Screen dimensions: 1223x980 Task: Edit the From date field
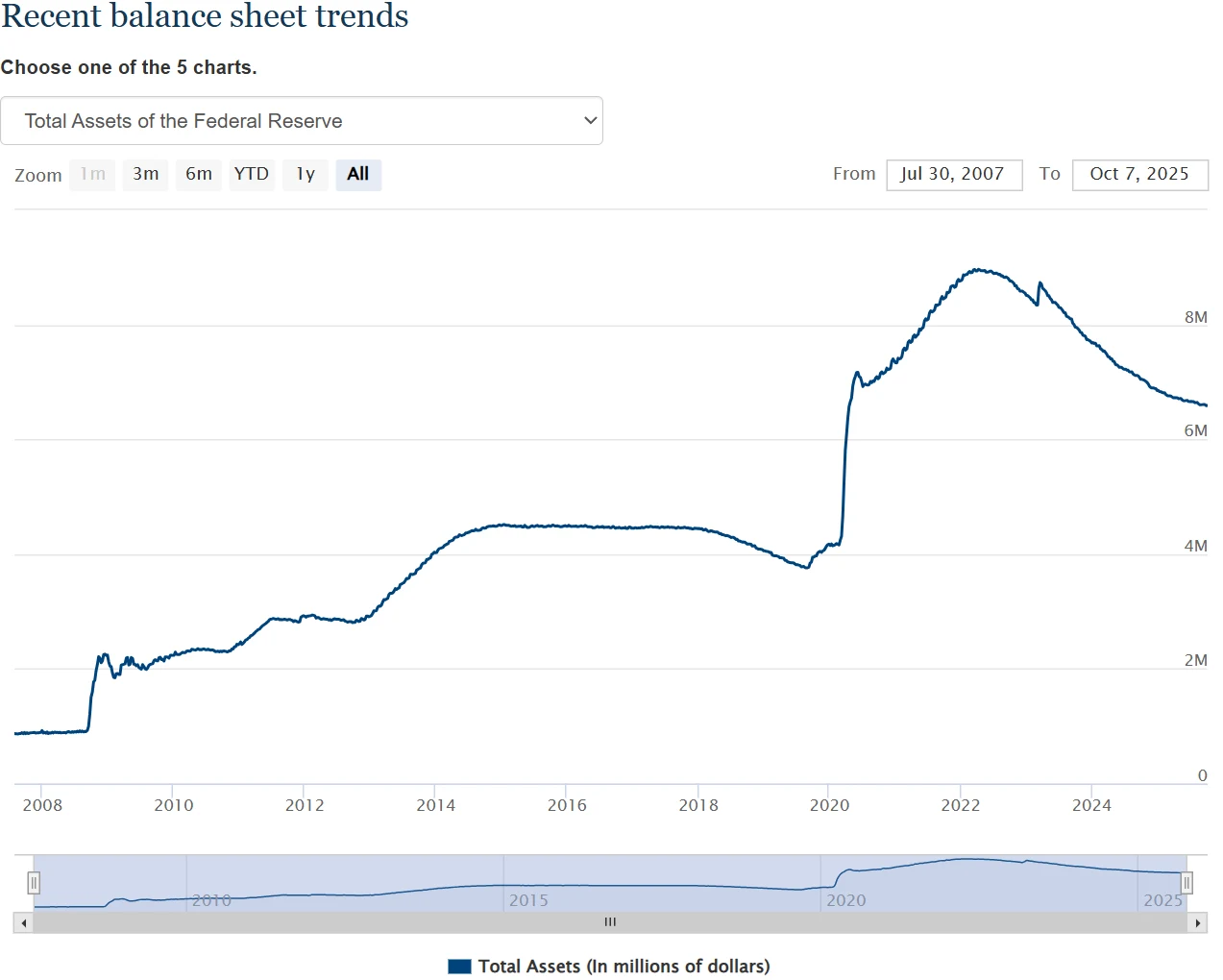[x=953, y=174]
